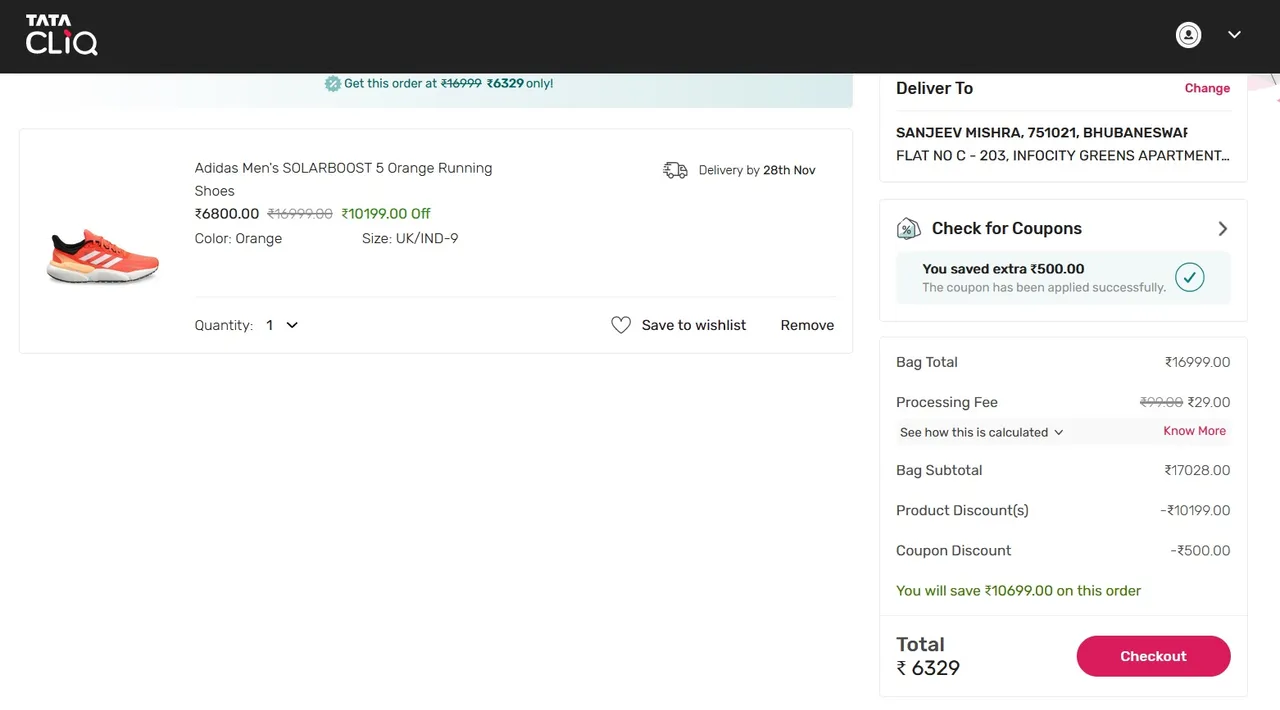Click the coupon percent tag icon
1280x710 pixels.
click(908, 229)
